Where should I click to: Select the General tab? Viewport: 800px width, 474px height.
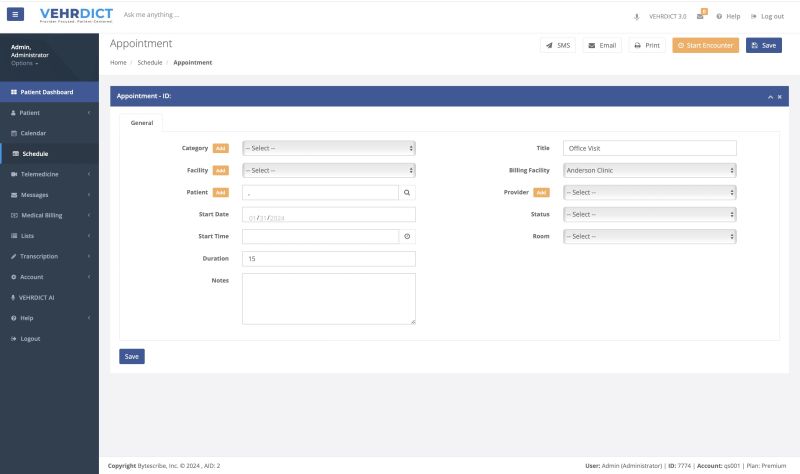coord(142,122)
